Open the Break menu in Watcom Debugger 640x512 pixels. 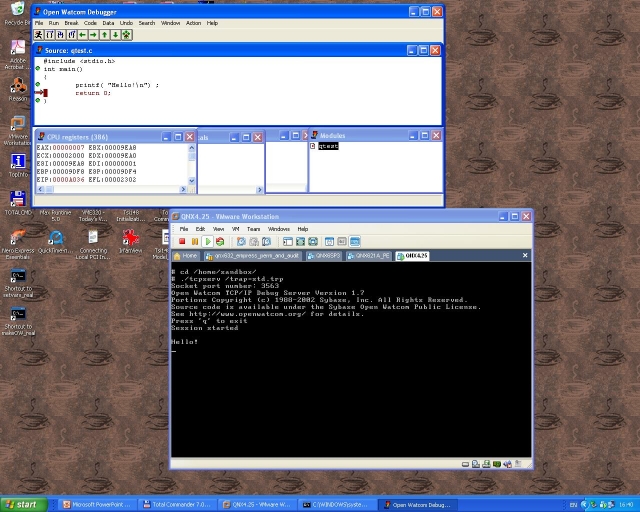click(70, 22)
